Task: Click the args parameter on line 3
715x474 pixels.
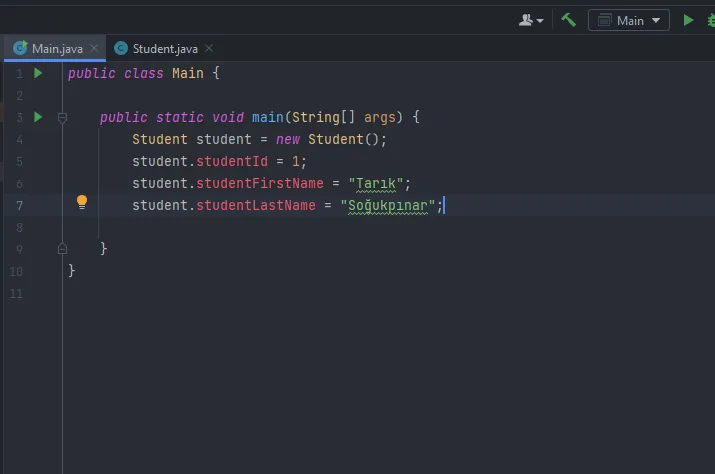Action: [379, 118]
